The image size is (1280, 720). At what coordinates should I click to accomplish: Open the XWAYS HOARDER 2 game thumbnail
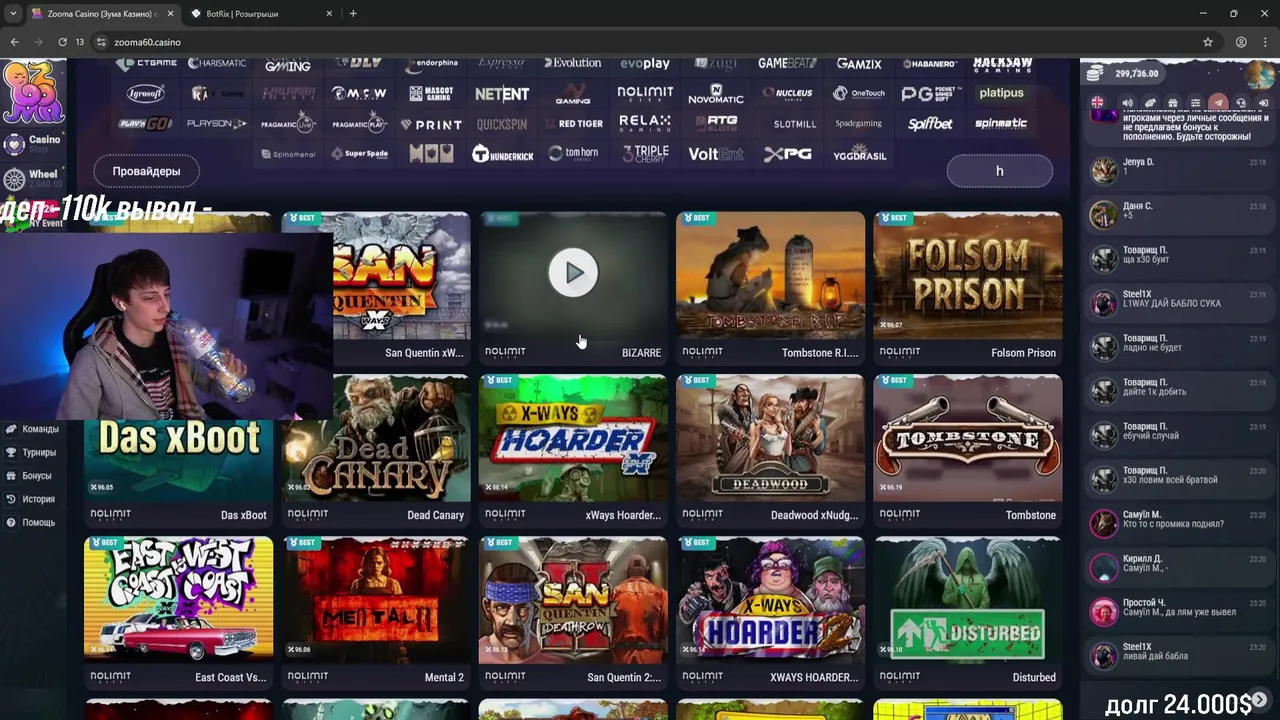pyautogui.click(x=770, y=600)
